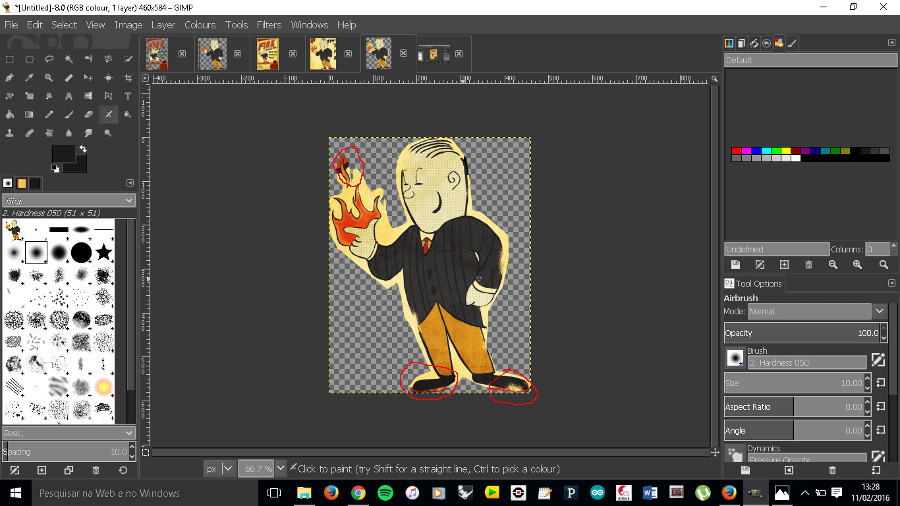Select the Bucket Fill tool
This screenshot has height=506, width=900.
(10, 114)
